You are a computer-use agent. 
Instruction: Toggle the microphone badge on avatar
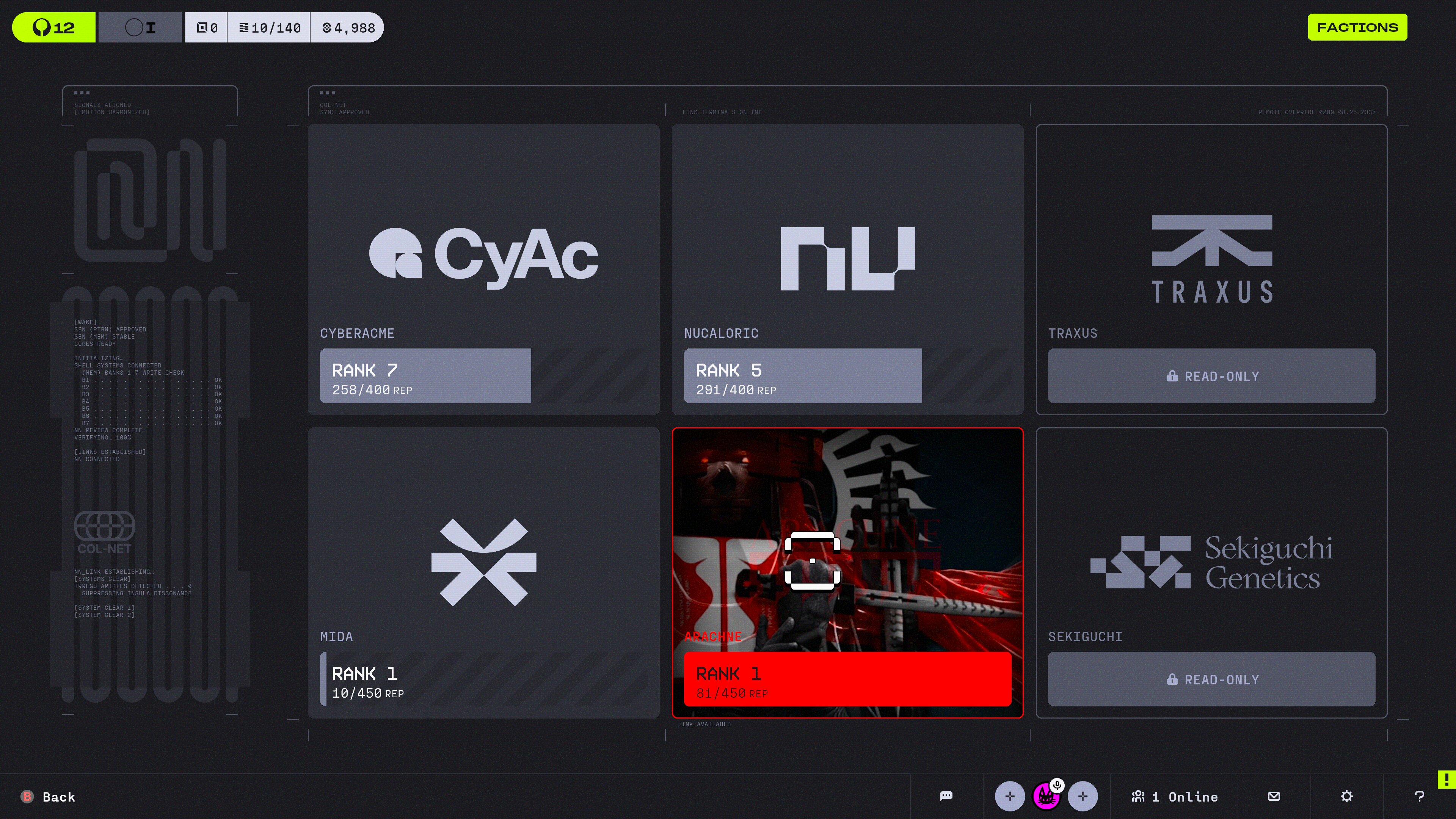(x=1057, y=784)
